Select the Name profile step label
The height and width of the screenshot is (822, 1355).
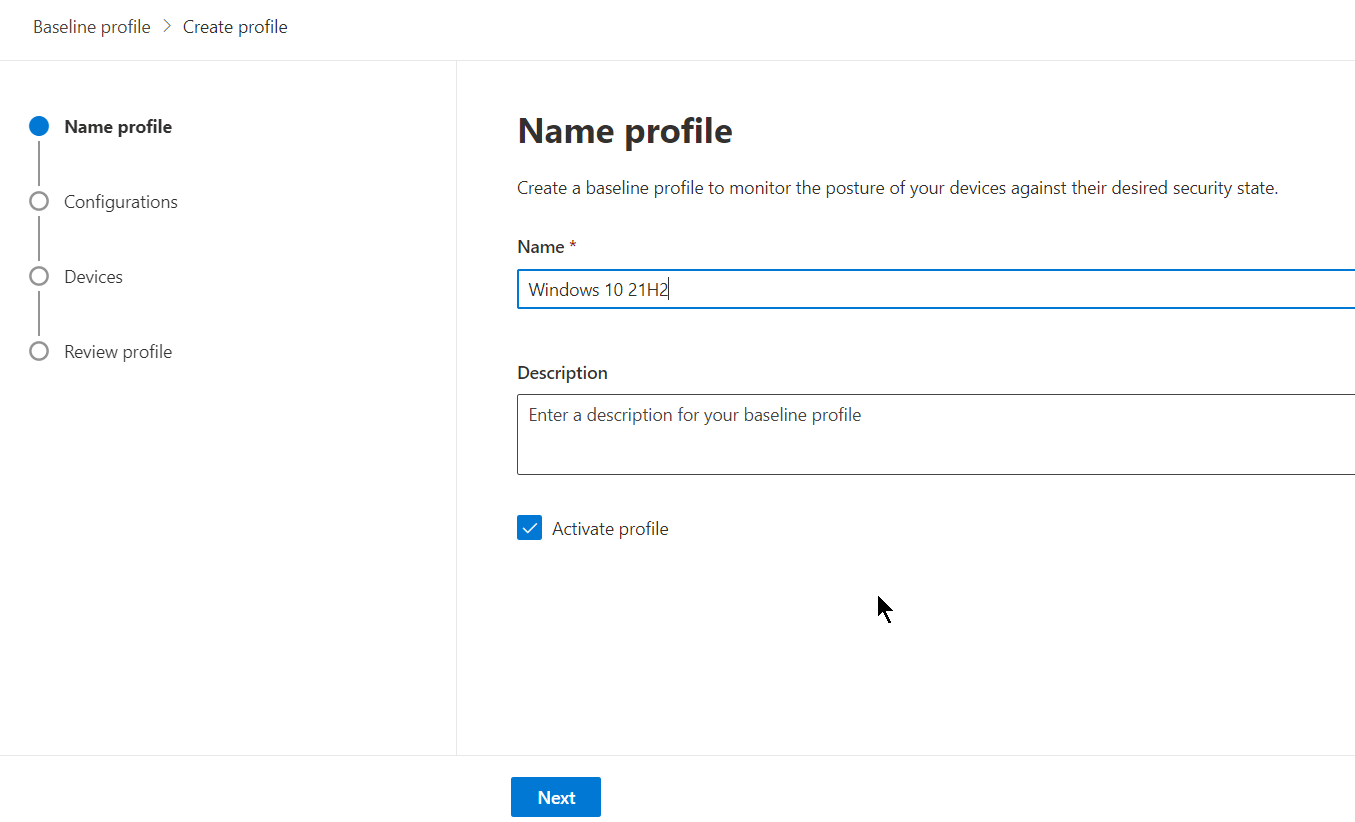[x=118, y=127]
